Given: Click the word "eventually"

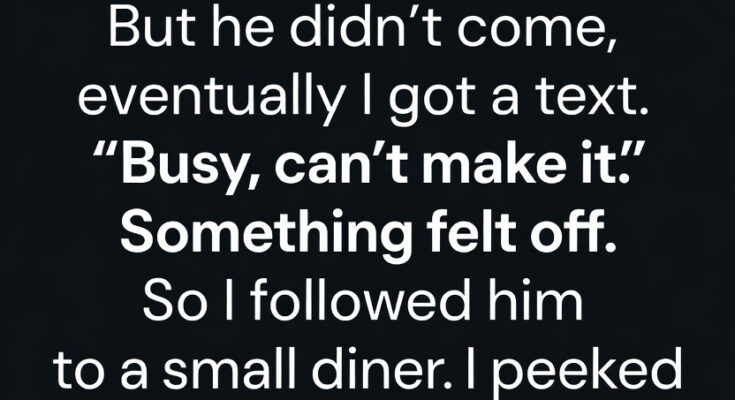Looking at the screenshot, I should [x=191, y=98].
